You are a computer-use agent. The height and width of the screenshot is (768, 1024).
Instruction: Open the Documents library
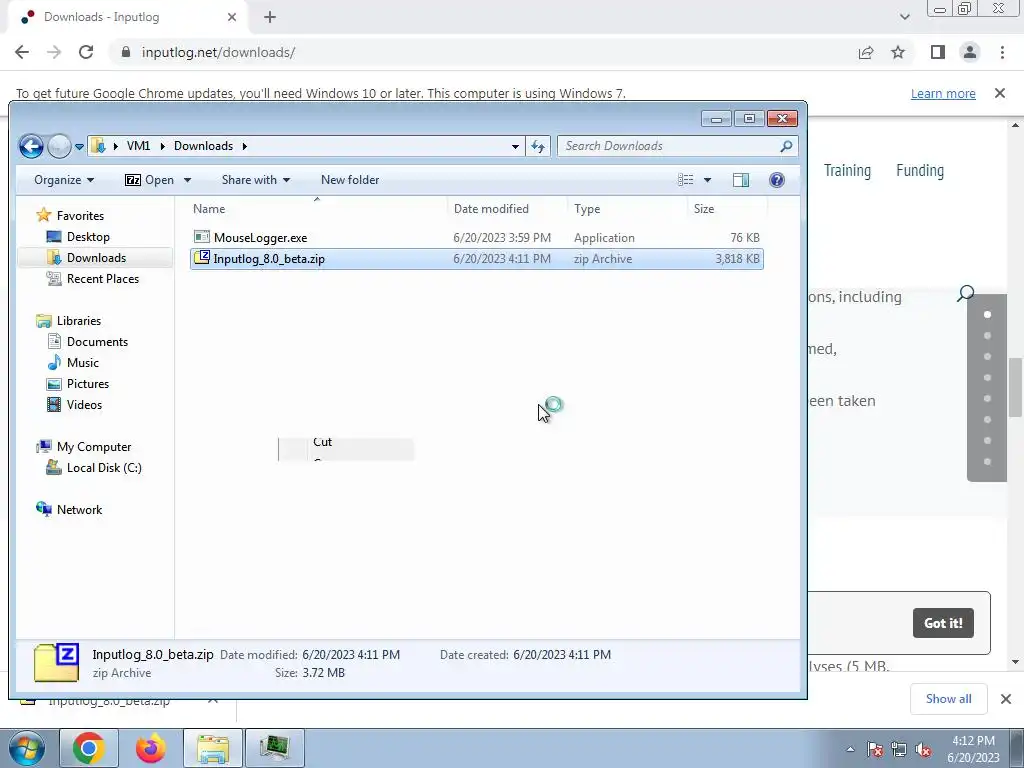pyautogui.click(x=97, y=342)
